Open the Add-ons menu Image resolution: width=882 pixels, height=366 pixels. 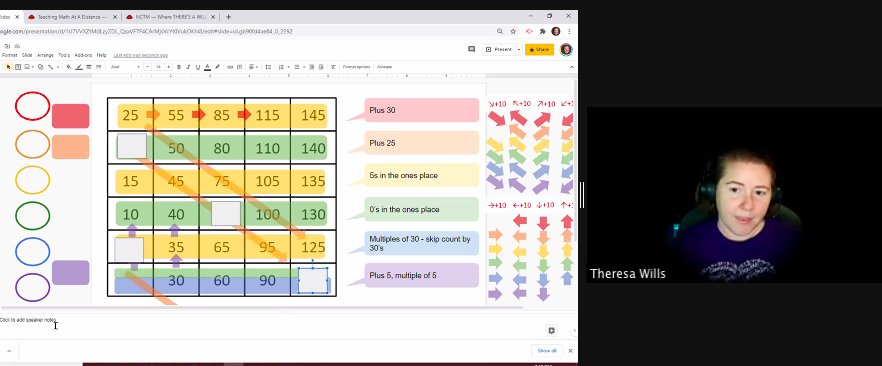83,55
